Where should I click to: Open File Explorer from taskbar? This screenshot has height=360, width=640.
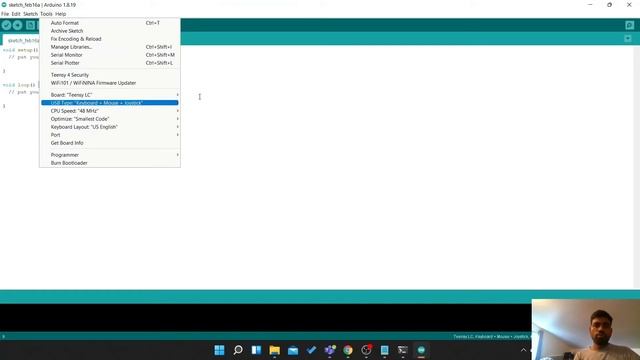tap(274, 350)
